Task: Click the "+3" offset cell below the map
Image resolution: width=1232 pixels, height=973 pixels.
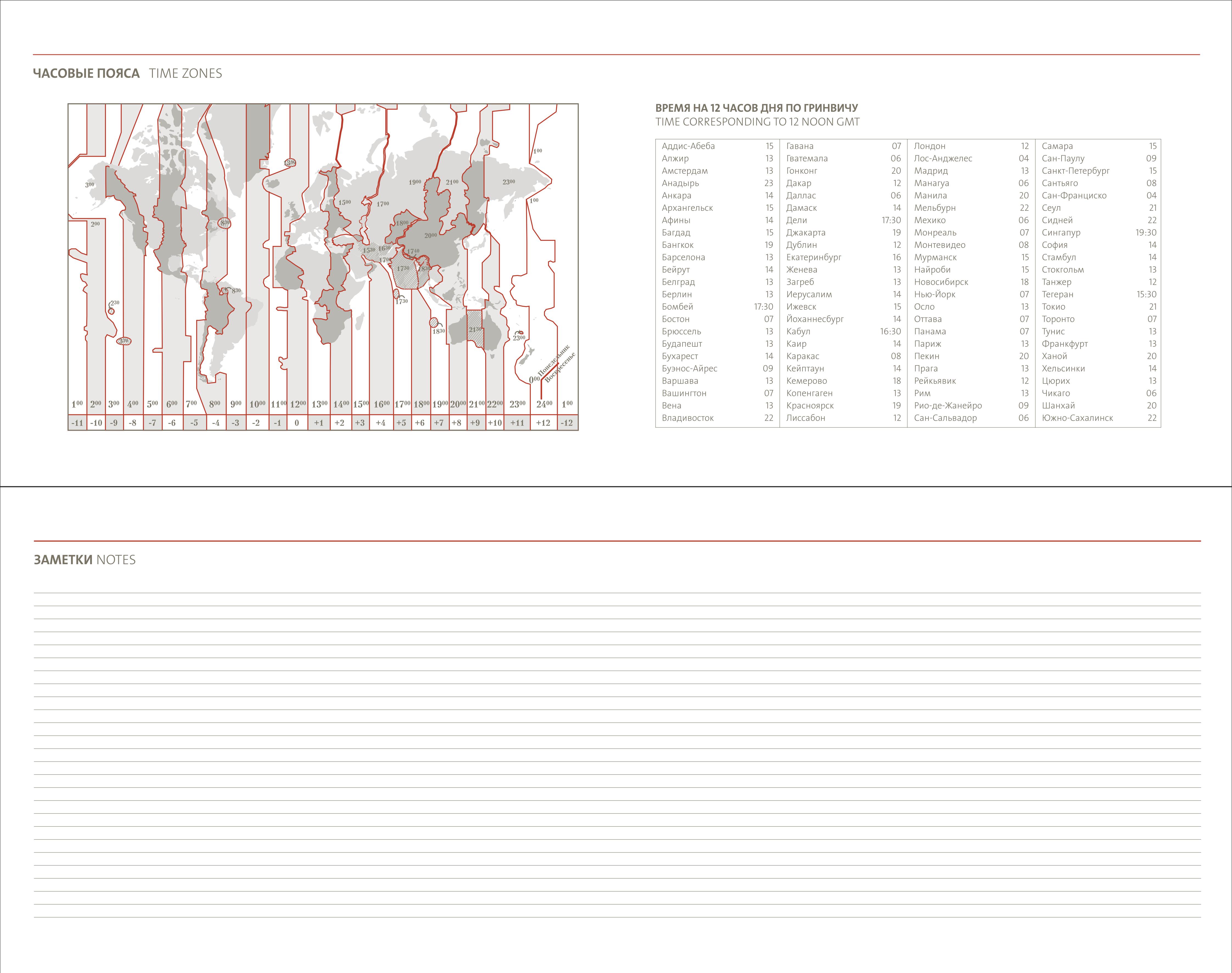Action: [360, 423]
